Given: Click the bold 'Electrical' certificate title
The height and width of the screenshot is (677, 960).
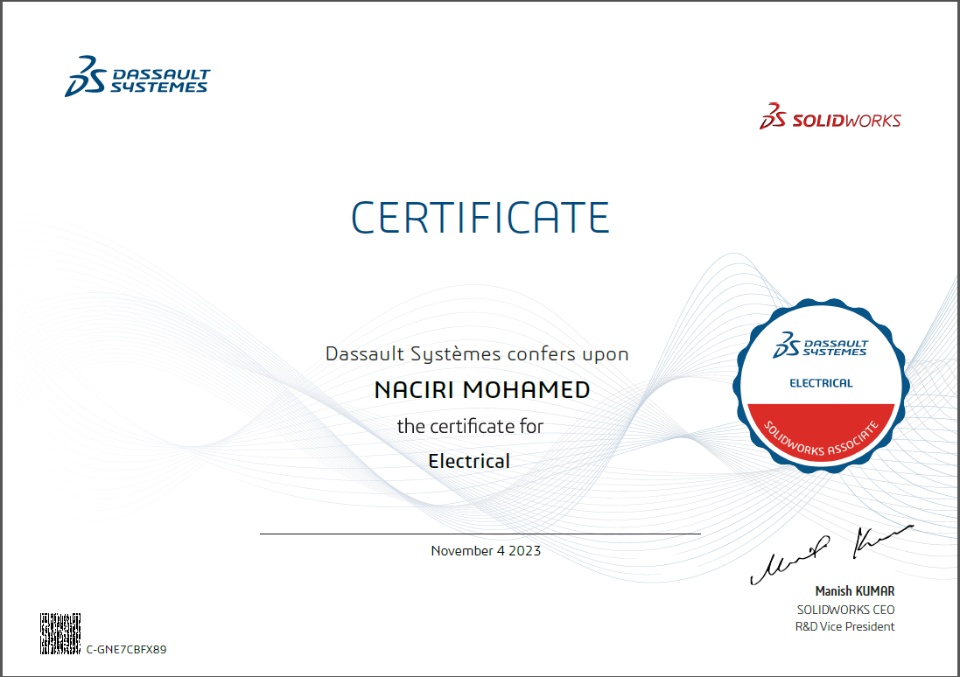Looking at the screenshot, I should tap(469, 461).
